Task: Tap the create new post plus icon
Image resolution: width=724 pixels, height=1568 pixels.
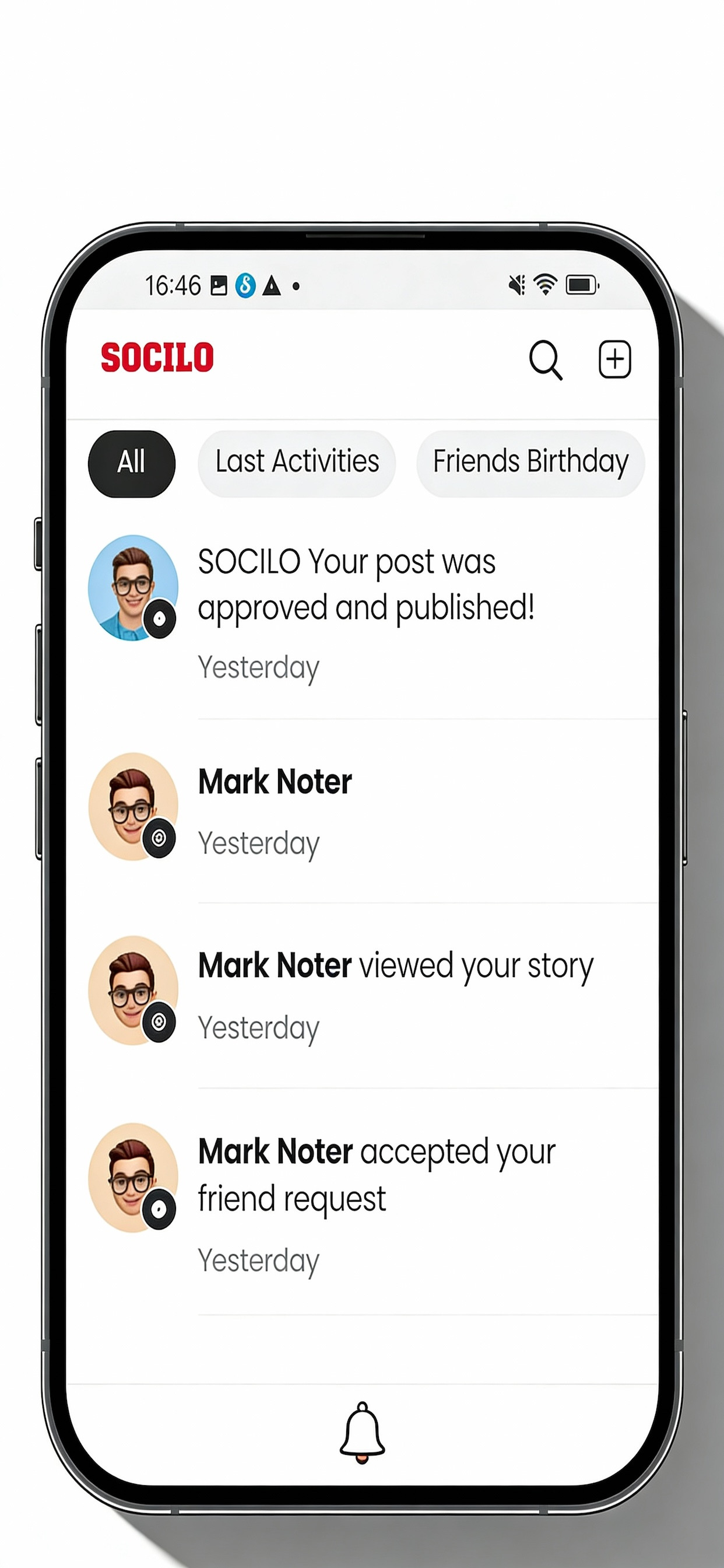Action: coord(614,359)
